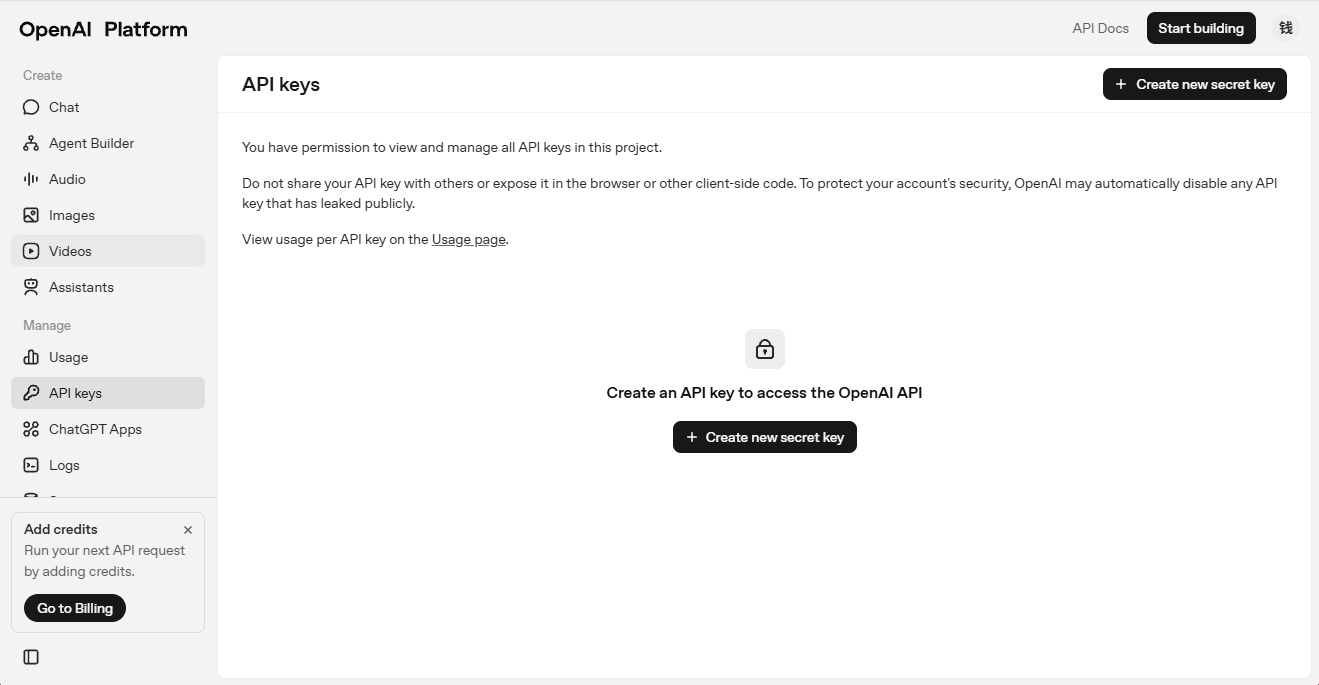Click the Audio waveform icon
This screenshot has height=685, width=1319.
point(31,179)
